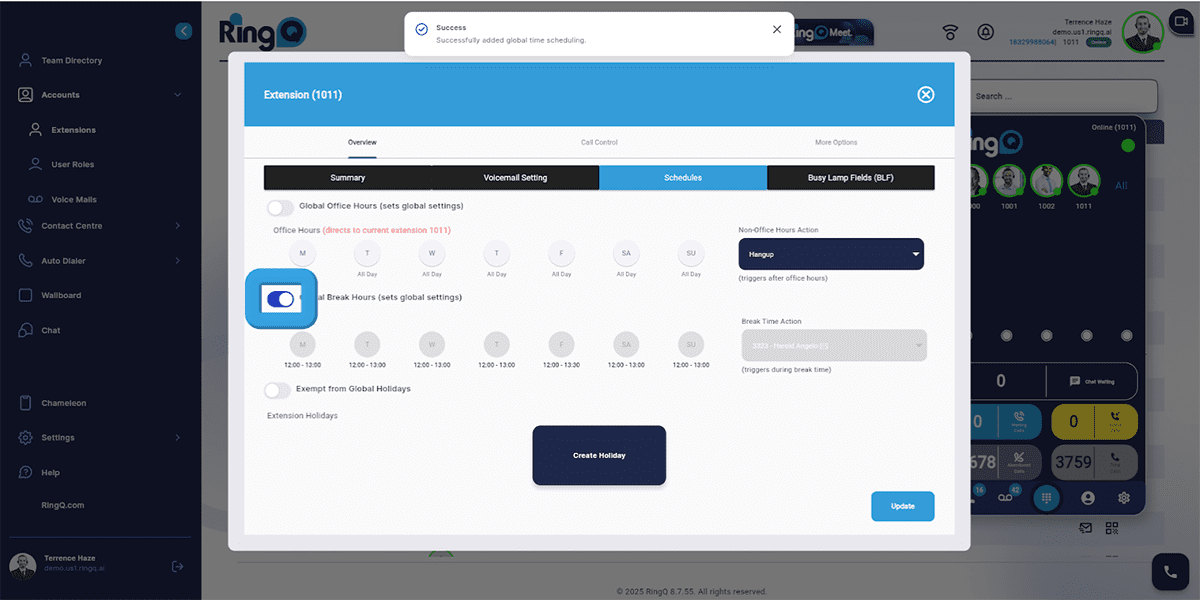Collapse the left sidebar with arrow button
The width and height of the screenshot is (1200, 600).
point(183,31)
